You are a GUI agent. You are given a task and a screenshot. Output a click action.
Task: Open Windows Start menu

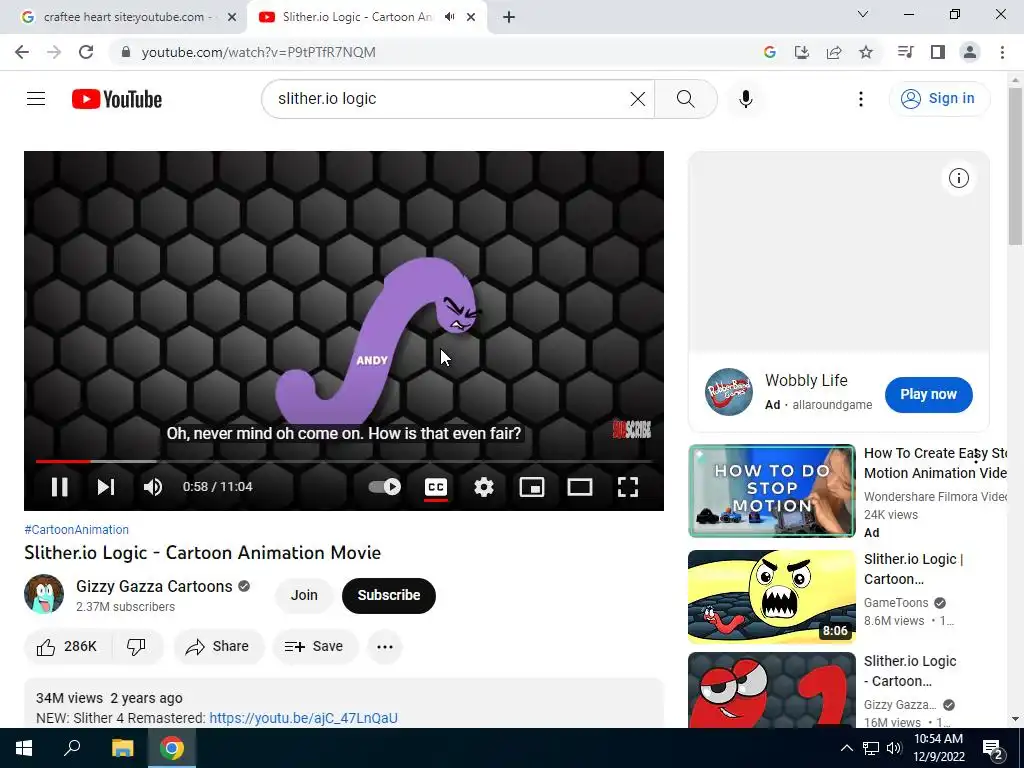(24, 748)
